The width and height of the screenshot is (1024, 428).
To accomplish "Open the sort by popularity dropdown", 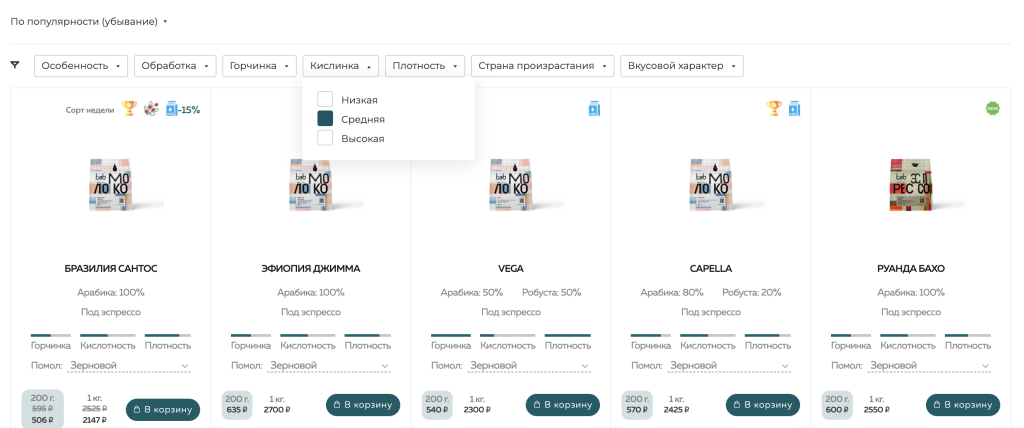I will [x=89, y=21].
